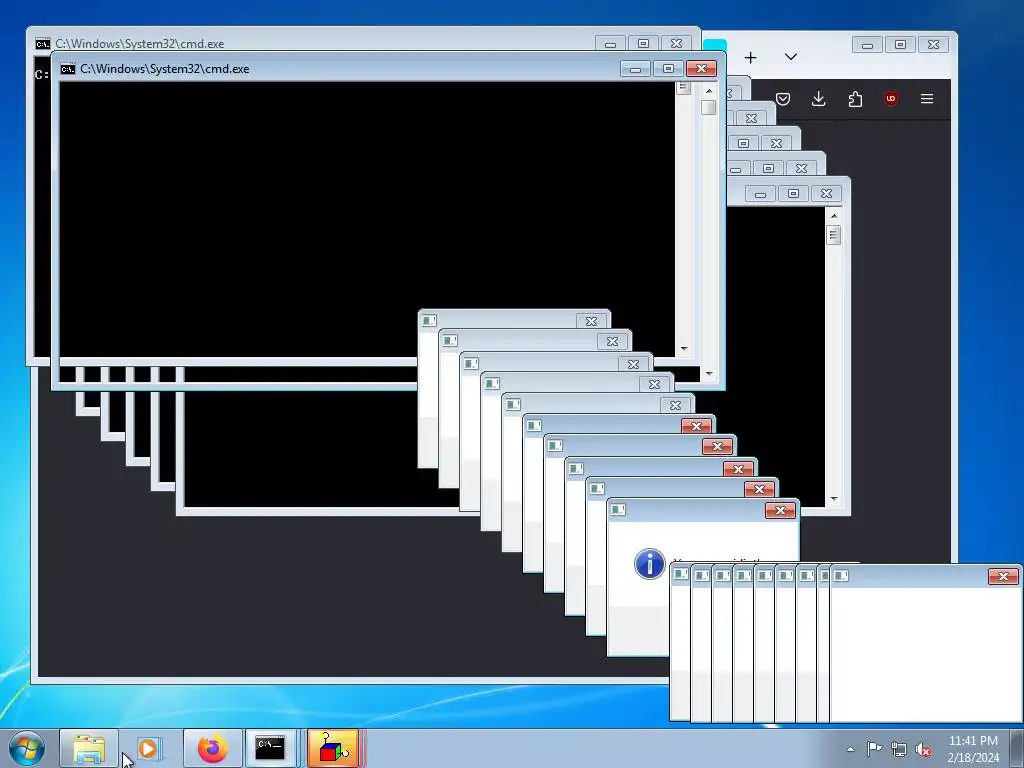Screen dimensions: 1024x768
Task: Click the network icon in system tray
Action: tap(899, 749)
